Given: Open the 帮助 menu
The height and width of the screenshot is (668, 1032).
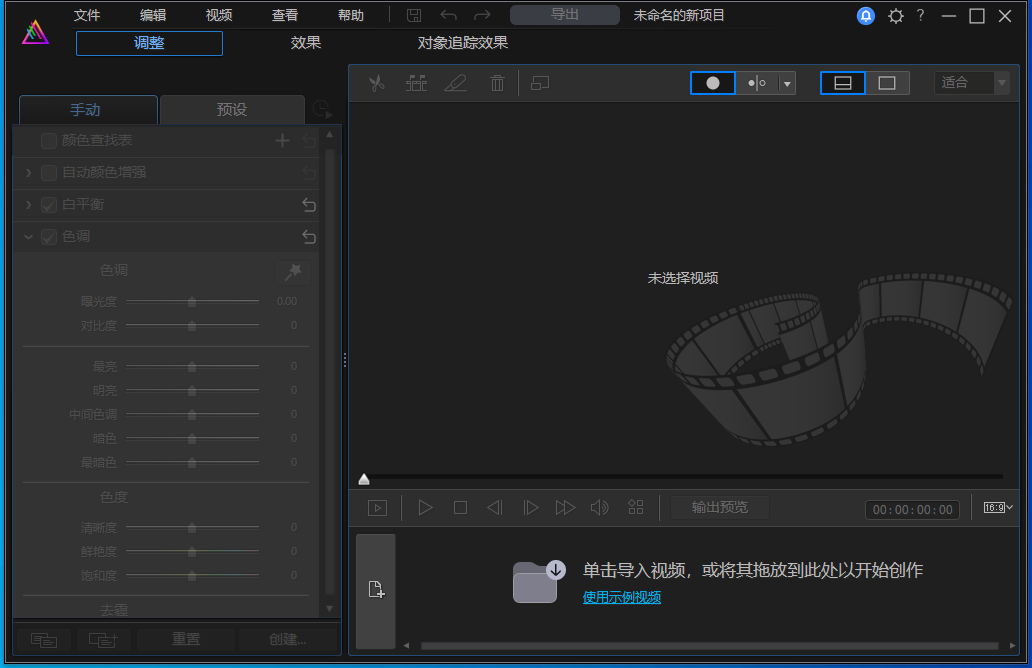Looking at the screenshot, I should point(350,15).
